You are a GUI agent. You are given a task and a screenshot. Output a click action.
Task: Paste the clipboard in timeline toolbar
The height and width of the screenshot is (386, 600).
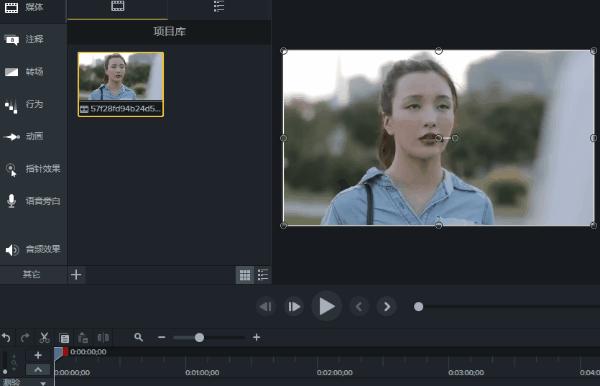[83, 337]
